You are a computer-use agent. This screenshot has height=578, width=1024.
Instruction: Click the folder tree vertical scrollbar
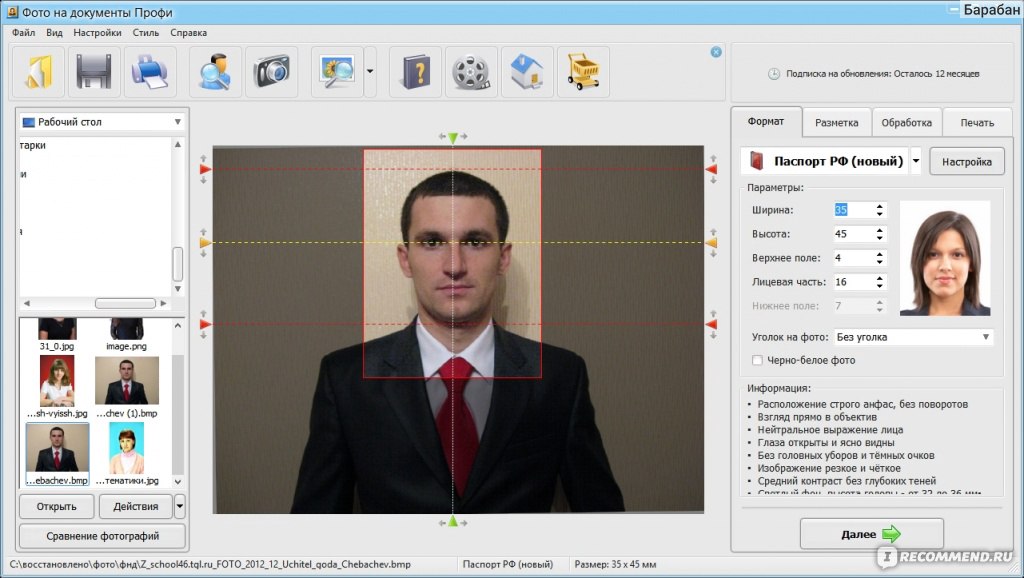click(178, 265)
